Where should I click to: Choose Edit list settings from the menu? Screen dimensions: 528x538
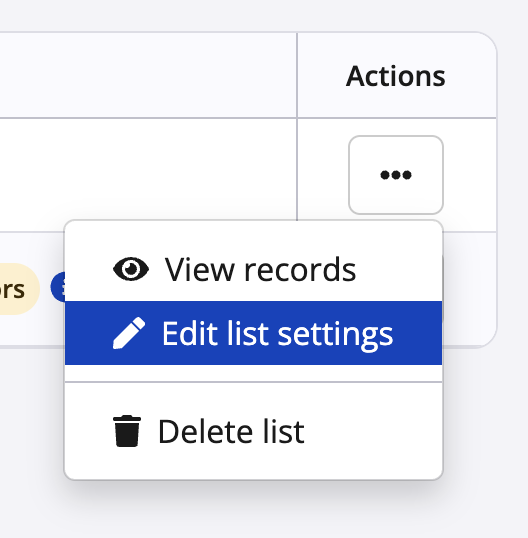(254, 333)
